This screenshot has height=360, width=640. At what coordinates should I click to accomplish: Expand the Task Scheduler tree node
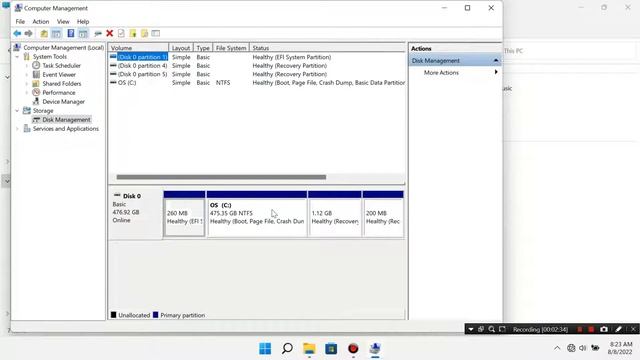coord(27,65)
